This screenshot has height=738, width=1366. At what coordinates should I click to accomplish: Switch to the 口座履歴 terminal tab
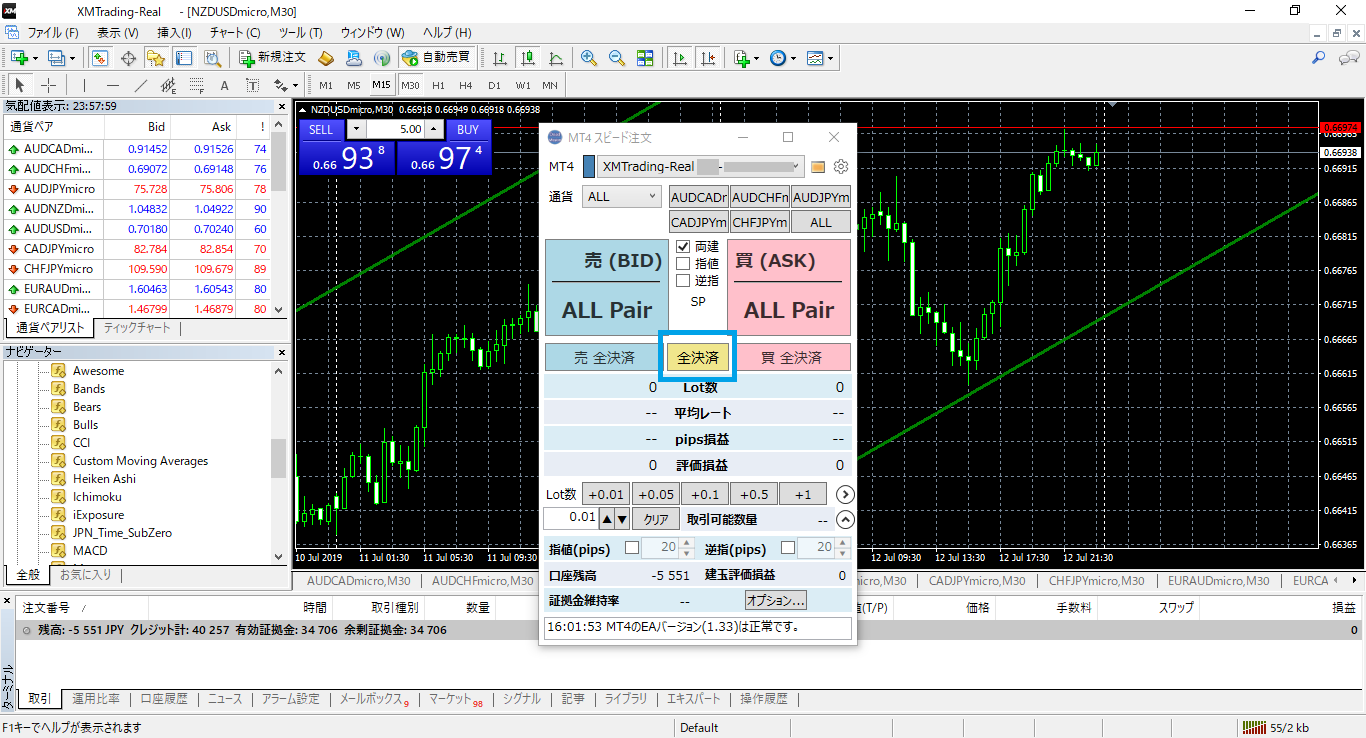point(164,699)
